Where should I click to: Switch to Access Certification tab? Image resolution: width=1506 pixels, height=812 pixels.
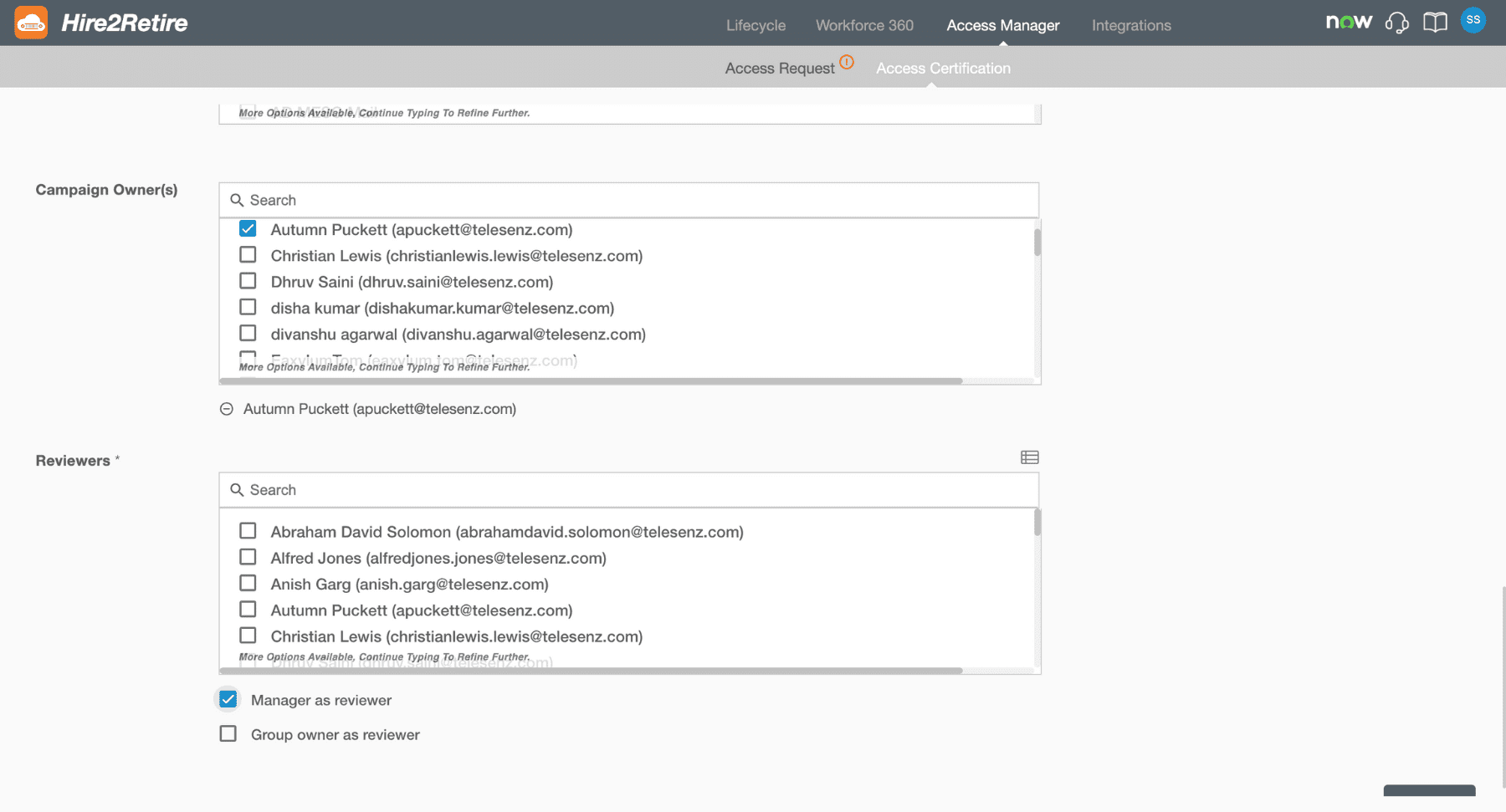click(943, 69)
